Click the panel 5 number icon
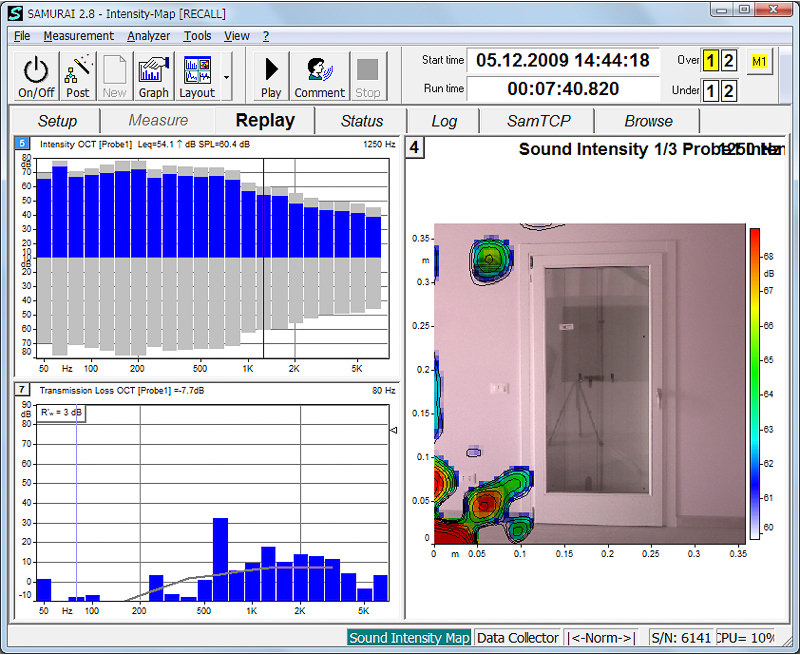This screenshot has height=655, width=800. 22,144
